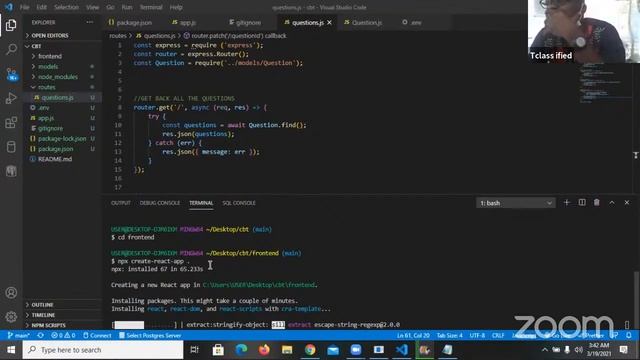
Task: Open the View menu
Action: (x=92, y=7)
